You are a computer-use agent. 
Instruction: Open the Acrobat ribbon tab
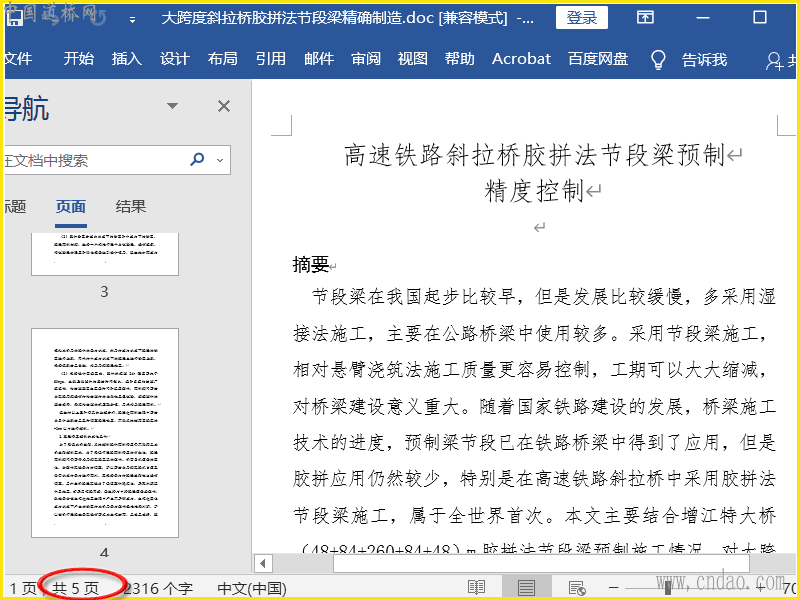pyautogui.click(x=521, y=59)
